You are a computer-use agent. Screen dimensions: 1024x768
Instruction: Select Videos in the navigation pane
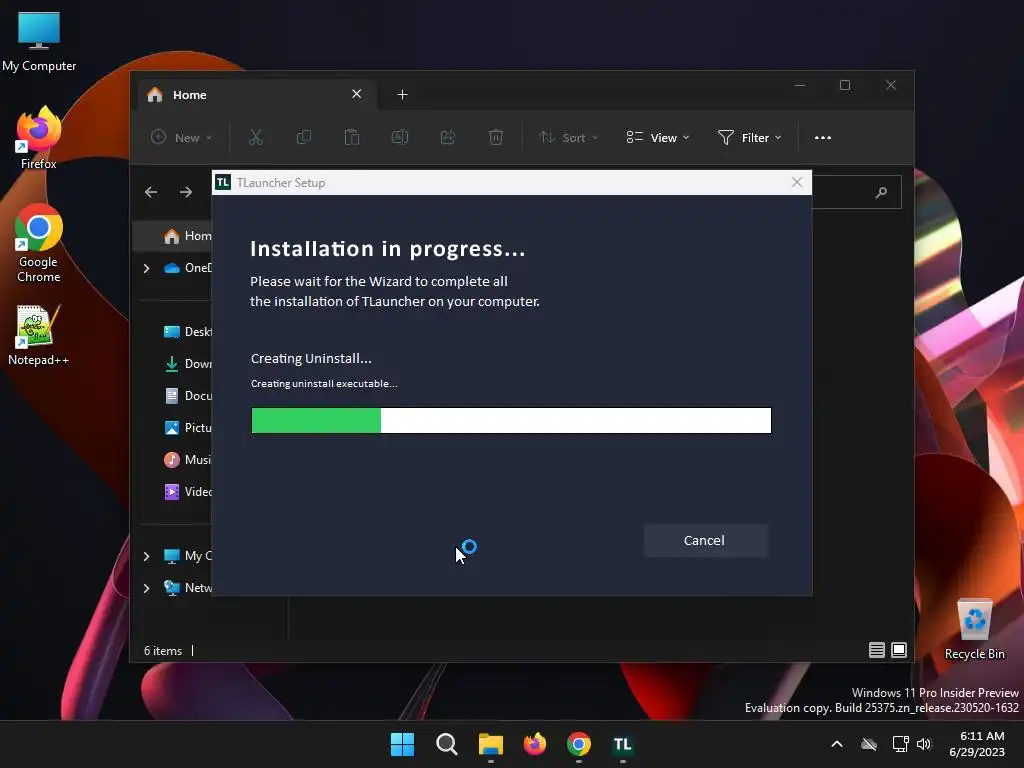click(187, 492)
